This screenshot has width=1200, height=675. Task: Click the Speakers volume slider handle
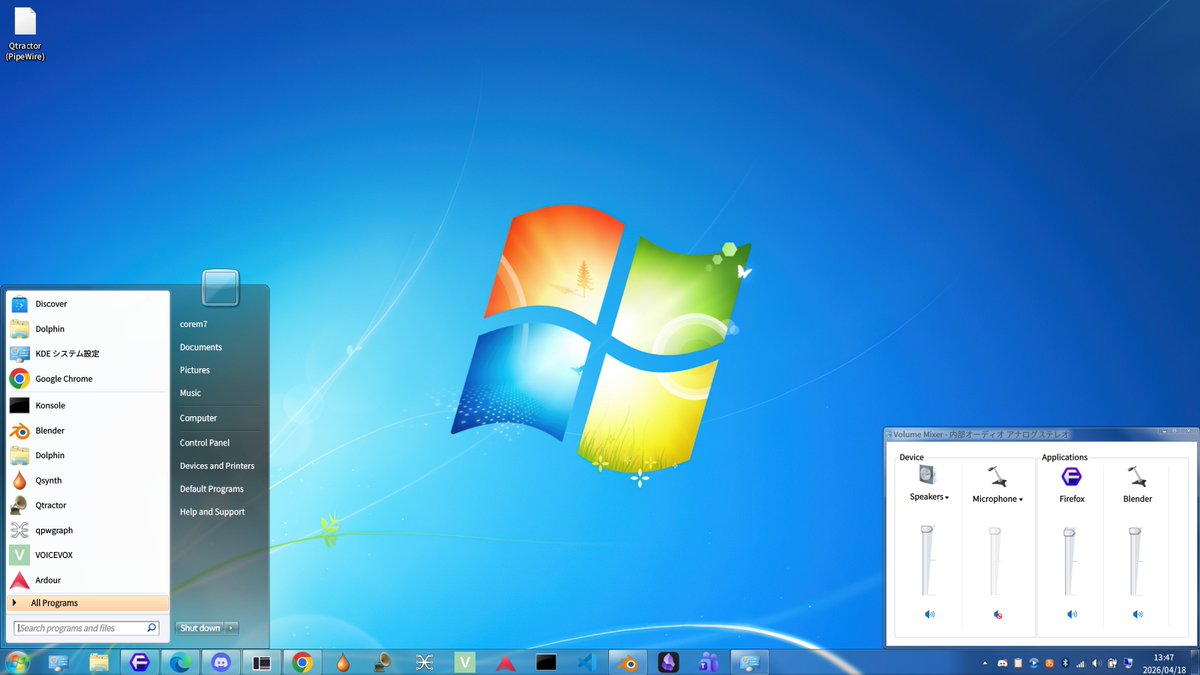pos(927,529)
